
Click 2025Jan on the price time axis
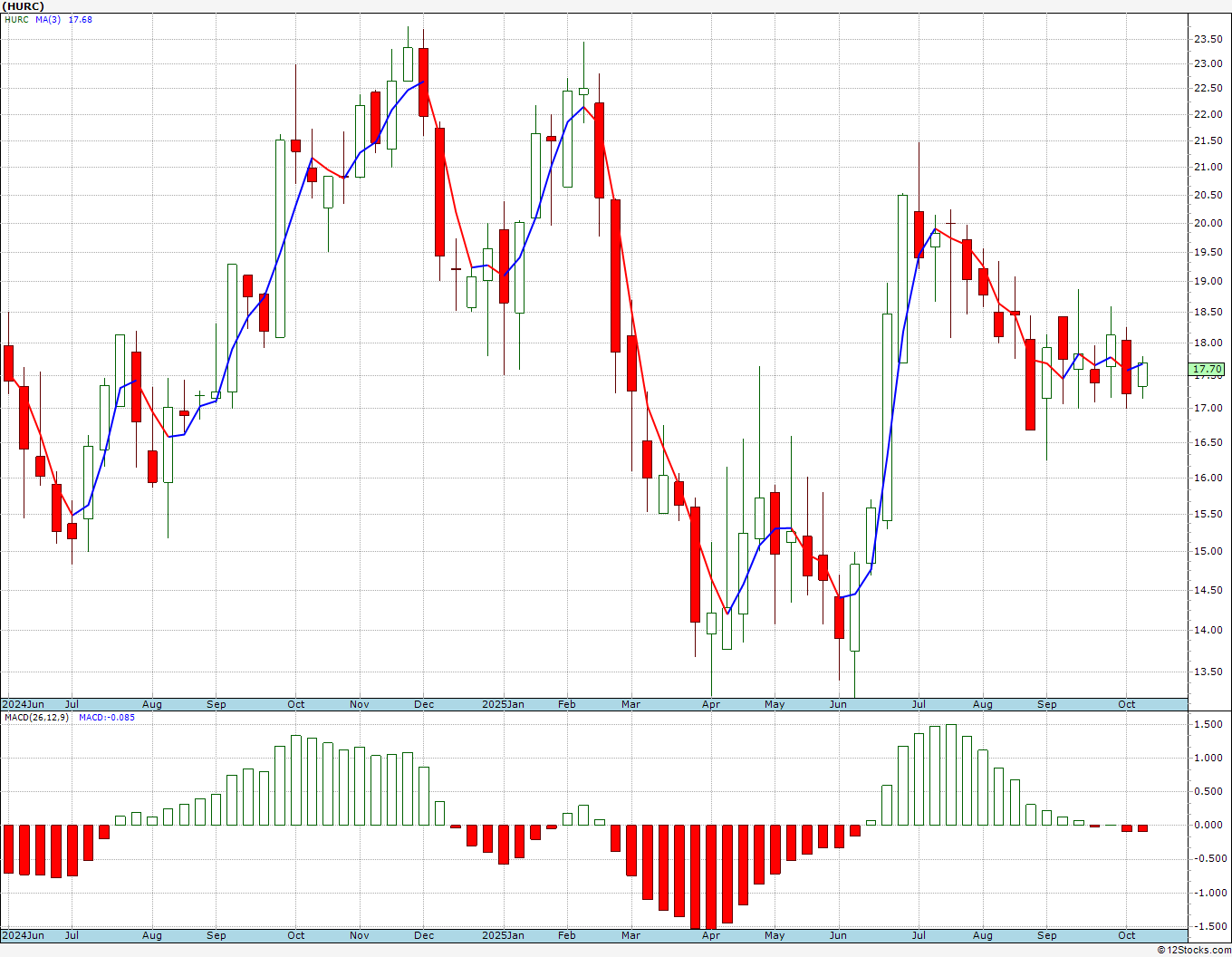click(x=503, y=704)
